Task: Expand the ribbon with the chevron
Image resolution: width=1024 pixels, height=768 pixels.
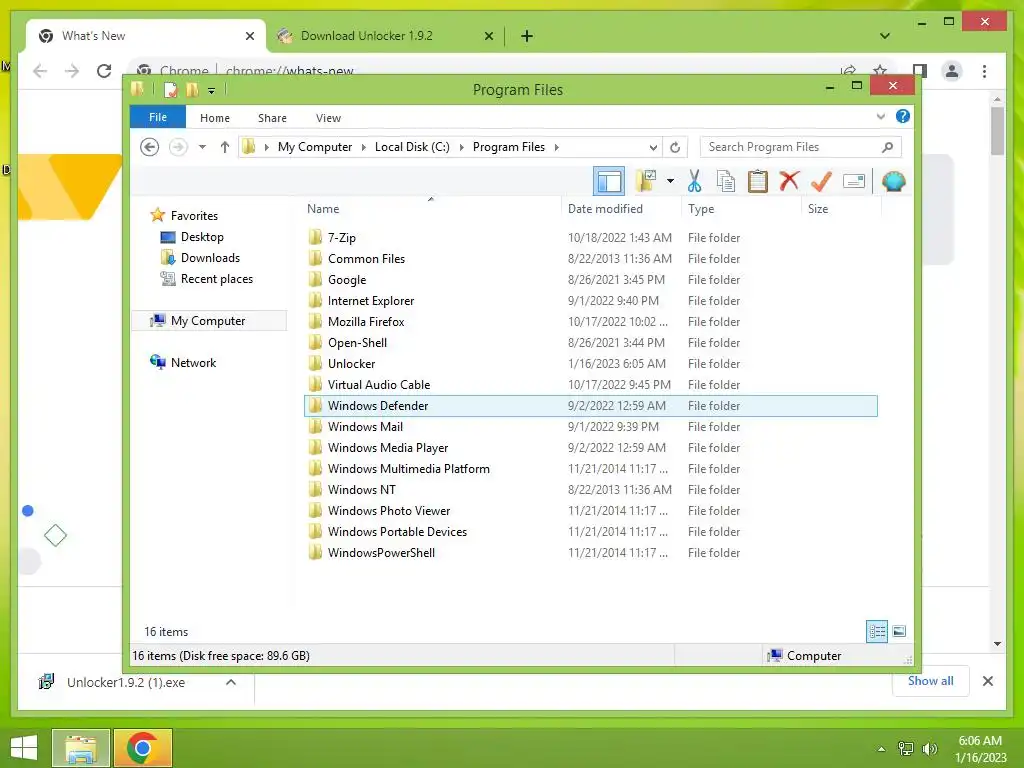Action: pyautogui.click(x=880, y=117)
